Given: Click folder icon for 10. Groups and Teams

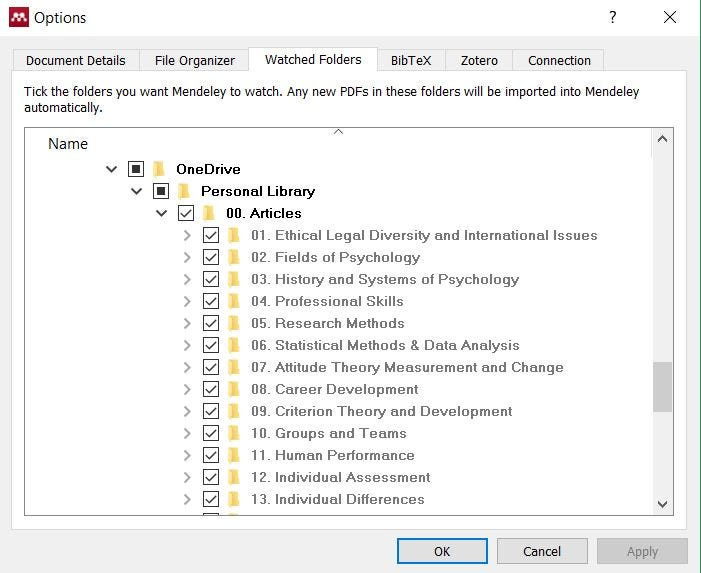Looking at the screenshot, I should (234, 433).
